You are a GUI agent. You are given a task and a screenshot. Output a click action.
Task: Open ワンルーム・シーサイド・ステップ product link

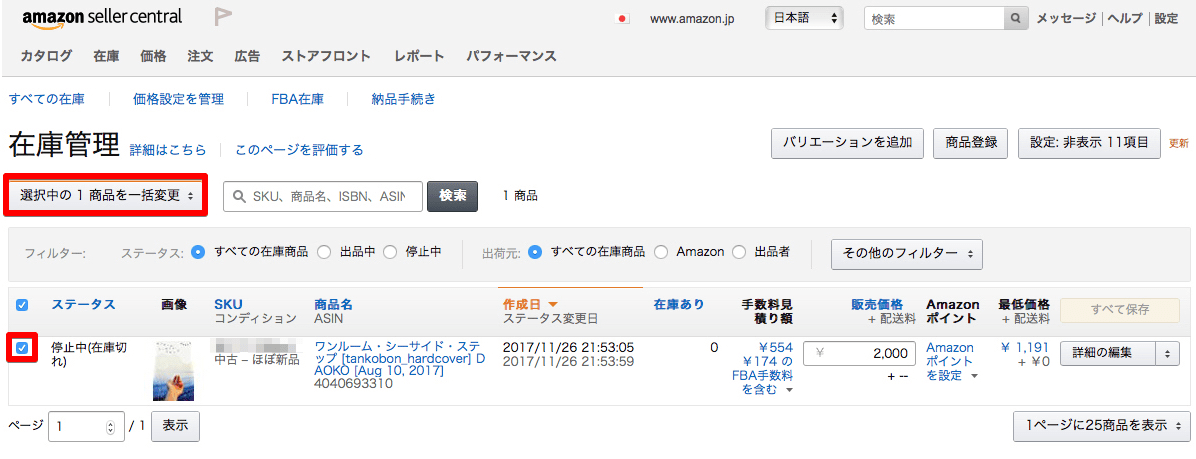pyautogui.click(x=400, y=359)
